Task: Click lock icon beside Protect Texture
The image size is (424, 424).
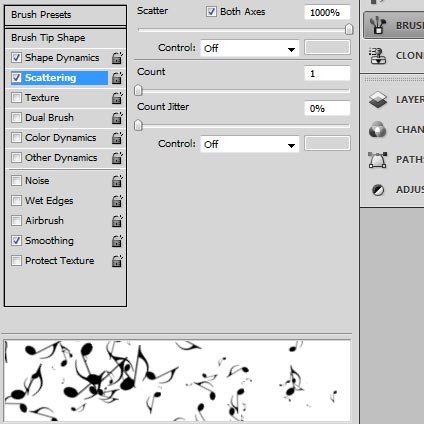Action: [117, 261]
